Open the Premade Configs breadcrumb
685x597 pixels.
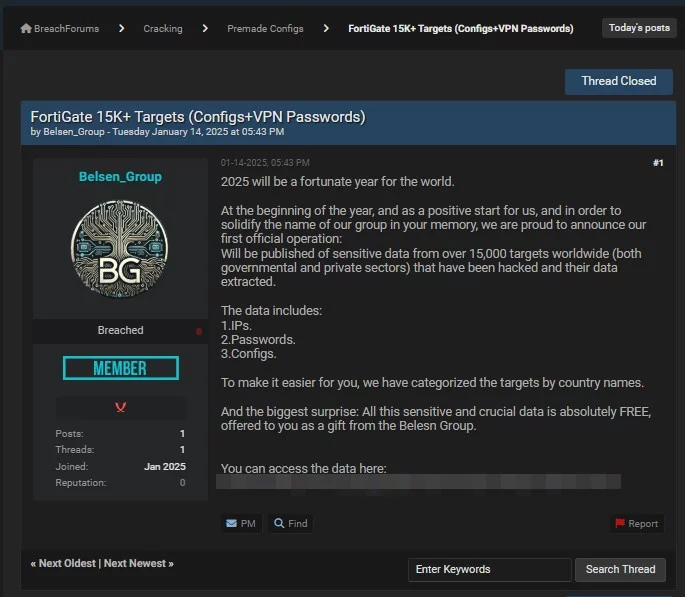pyautogui.click(x=265, y=29)
